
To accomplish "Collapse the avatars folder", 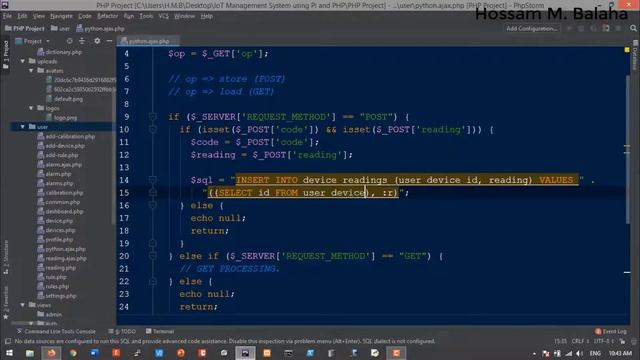I will click(31, 71).
